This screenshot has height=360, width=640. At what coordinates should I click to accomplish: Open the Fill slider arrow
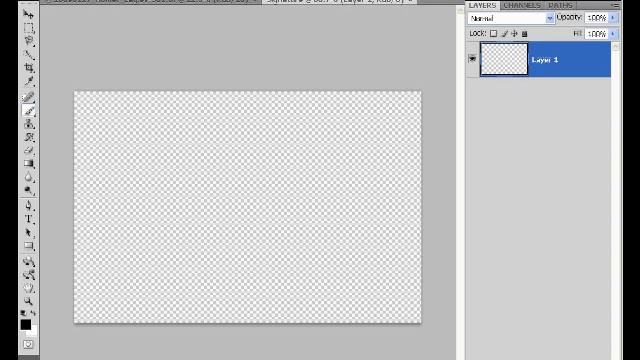pos(613,34)
